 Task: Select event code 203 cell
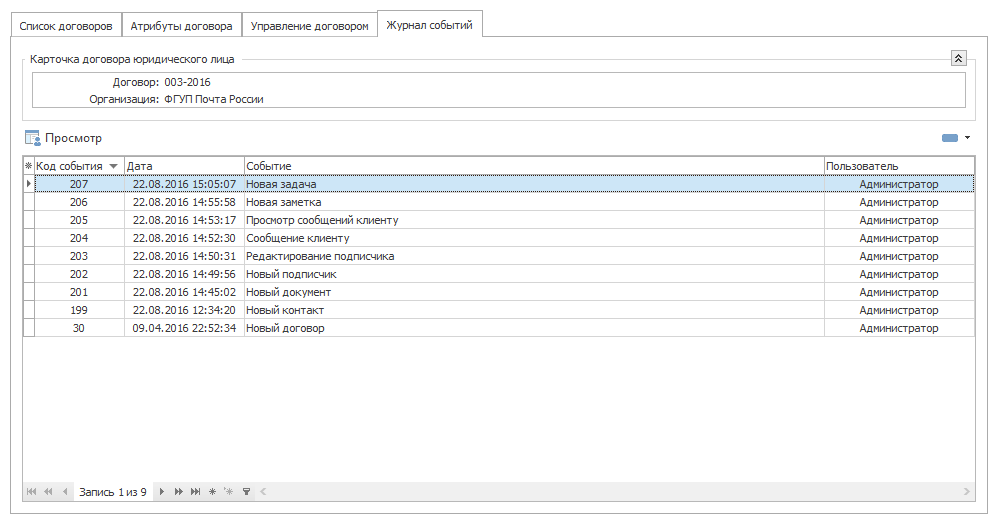pyautogui.click(x=79, y=256)
